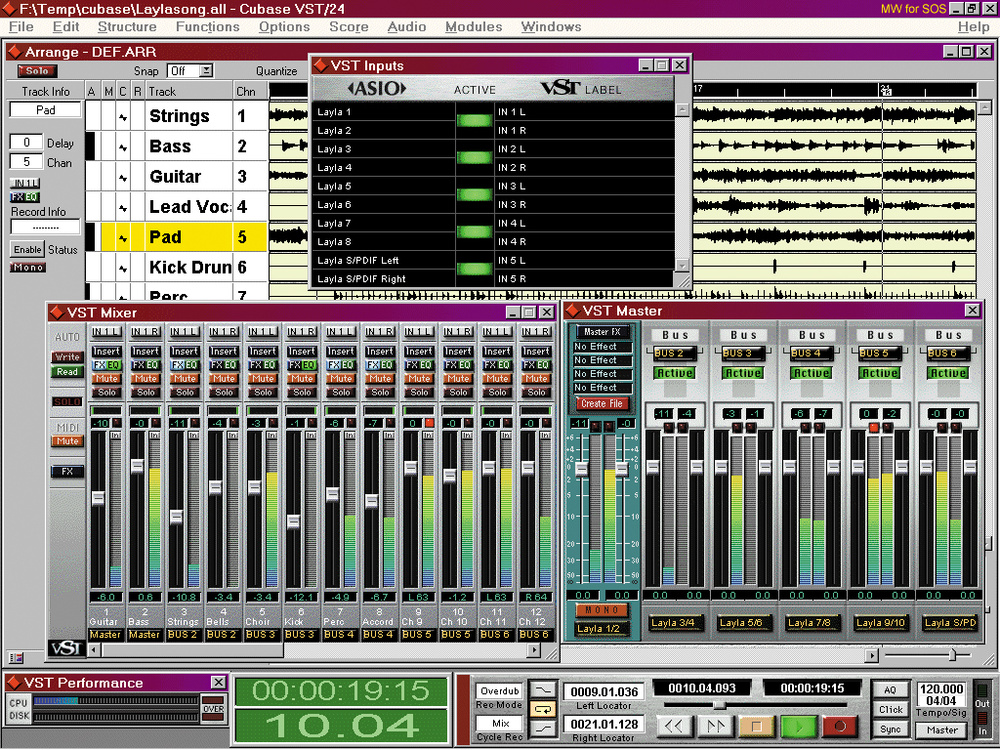Open the Modules menu
The width and height of the screenshot is (1000, 750).
tap(473, 27)
